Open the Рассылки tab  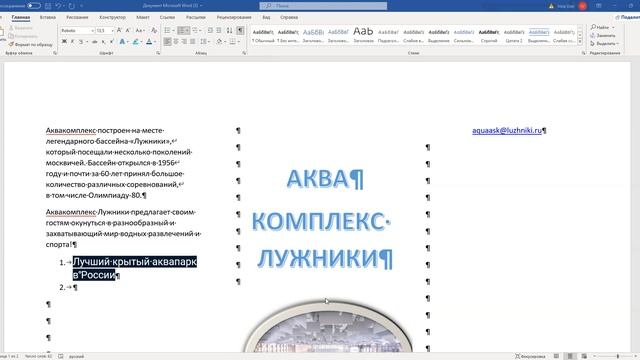point(196,18)
